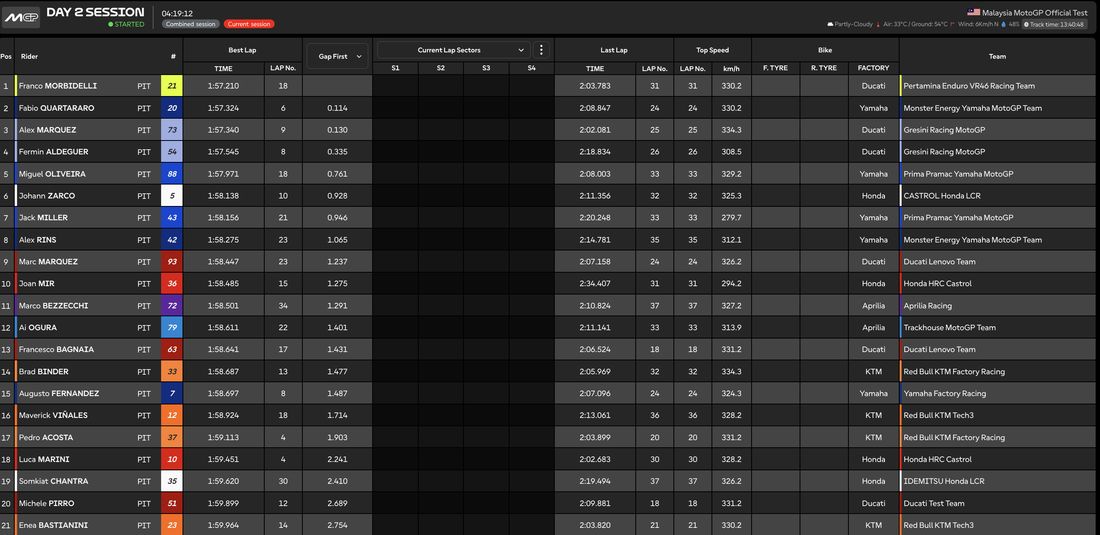The height and width of the screenshot is (535, 1100).
Task: Click the MotoGP logo icon
Action: pos(21,17)
